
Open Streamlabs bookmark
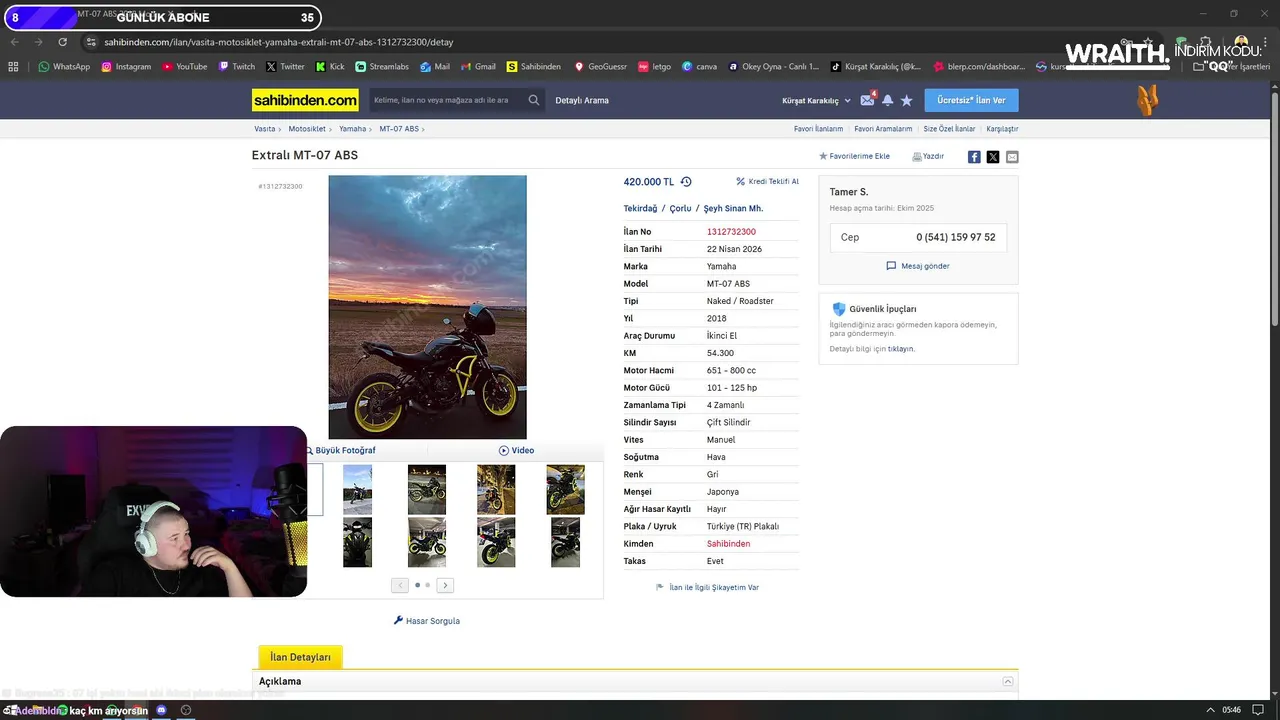point(382,67)
